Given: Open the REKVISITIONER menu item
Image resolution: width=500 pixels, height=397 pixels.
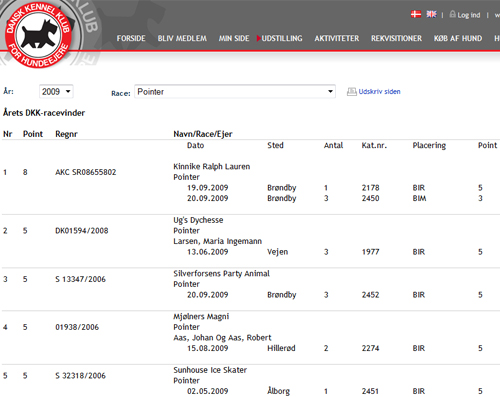Looking at the screenshot, I should [396, 38].
